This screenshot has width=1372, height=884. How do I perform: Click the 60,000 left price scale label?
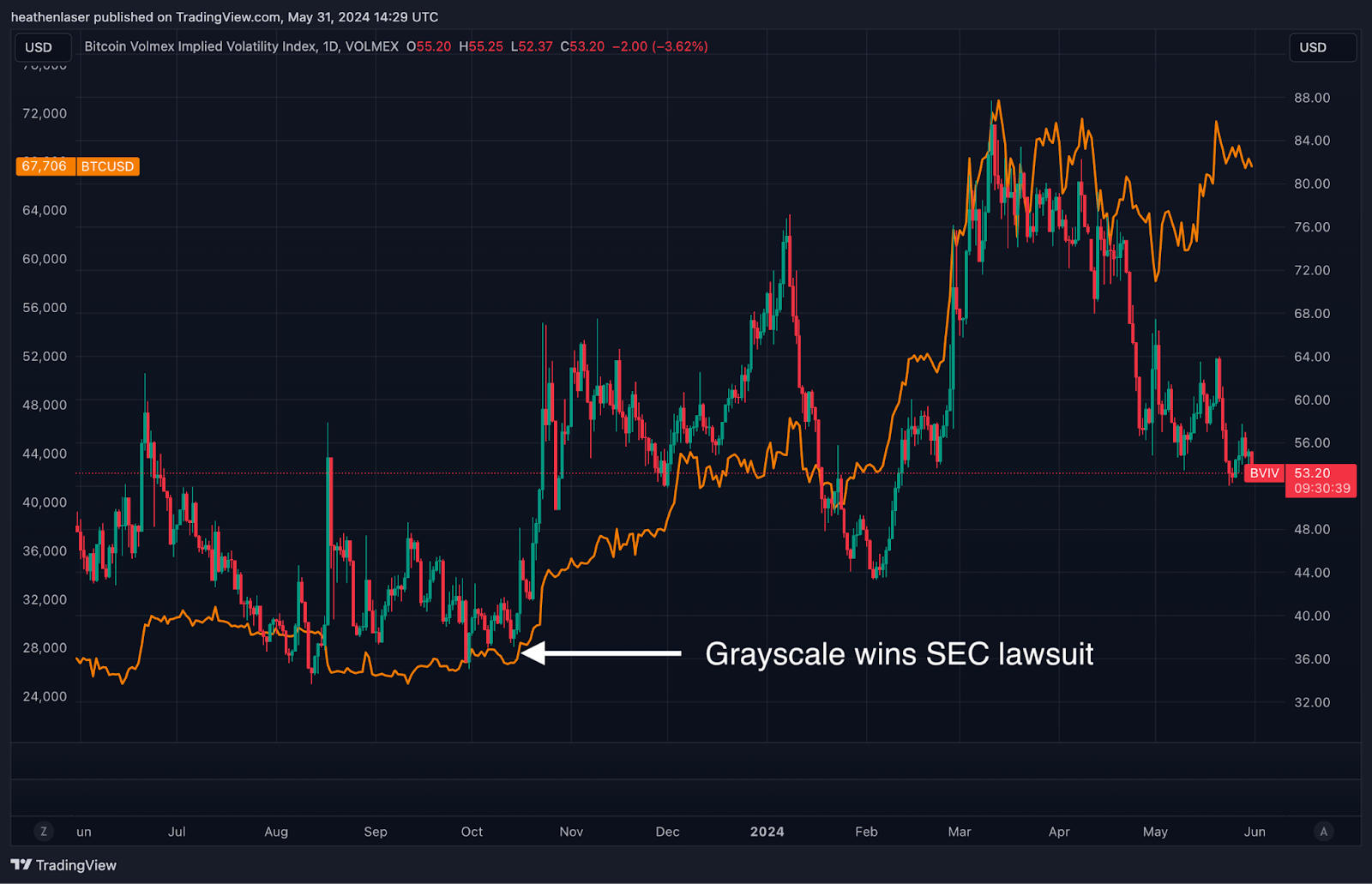(45, 259)
